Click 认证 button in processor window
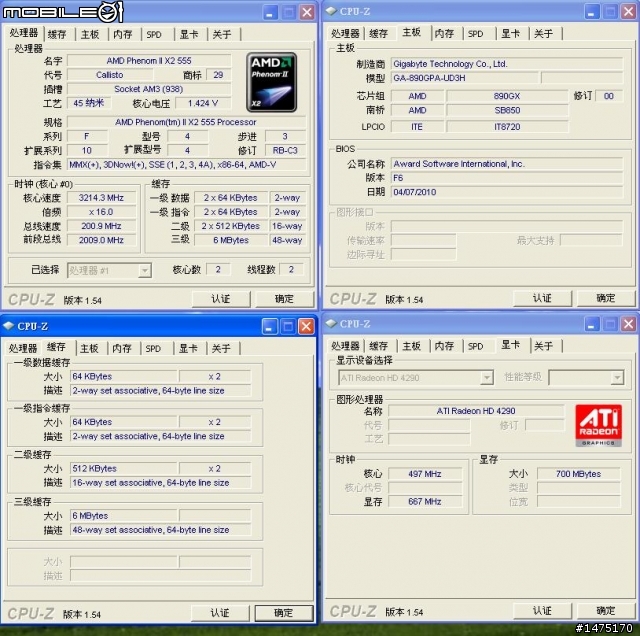Screen dimensions: 640x636 point(221,299)
